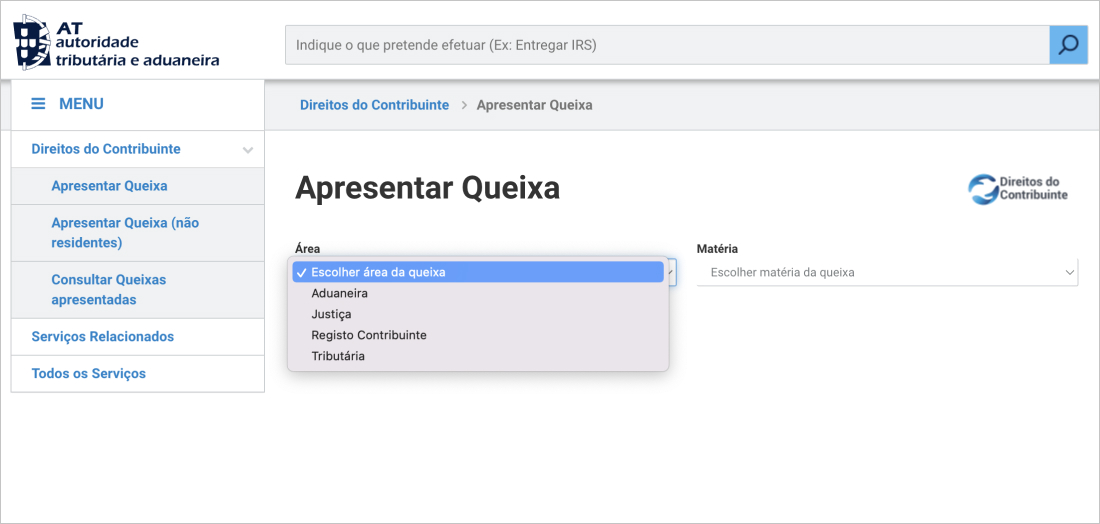Viewport: 1100px width, 524px height.
Task: Open Todos os Serviços in the sidebar
Action: (88, 374)
